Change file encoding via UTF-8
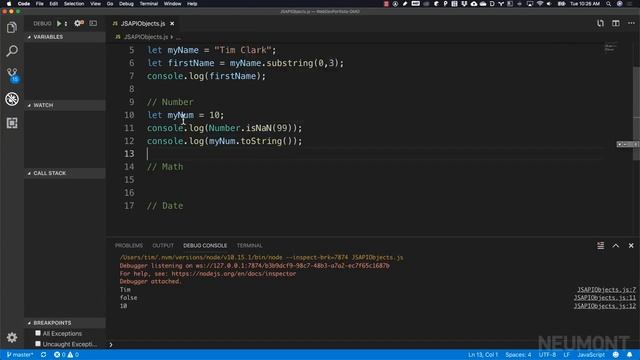The width and height of the screenshot is (640, 360). [547, 355]
